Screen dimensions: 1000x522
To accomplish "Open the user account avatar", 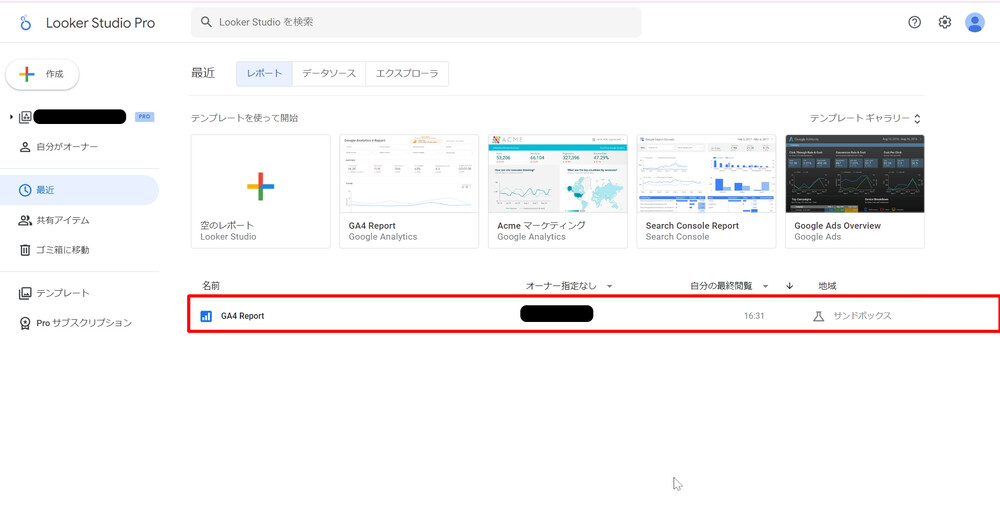I will click(x=974, y=22).
